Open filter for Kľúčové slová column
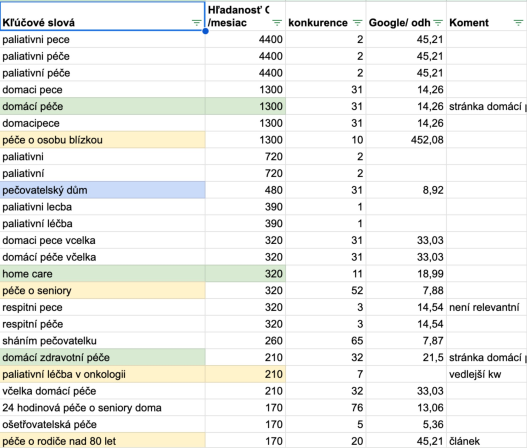This screenshot has width=527, height=448. coord(196,23)
